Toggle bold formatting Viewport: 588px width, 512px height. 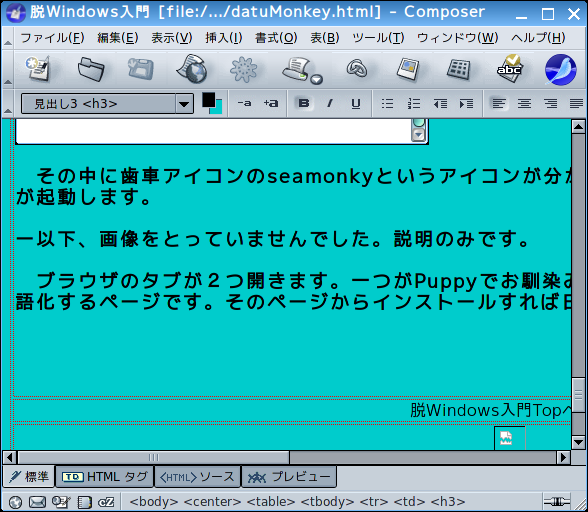[304, 103]
